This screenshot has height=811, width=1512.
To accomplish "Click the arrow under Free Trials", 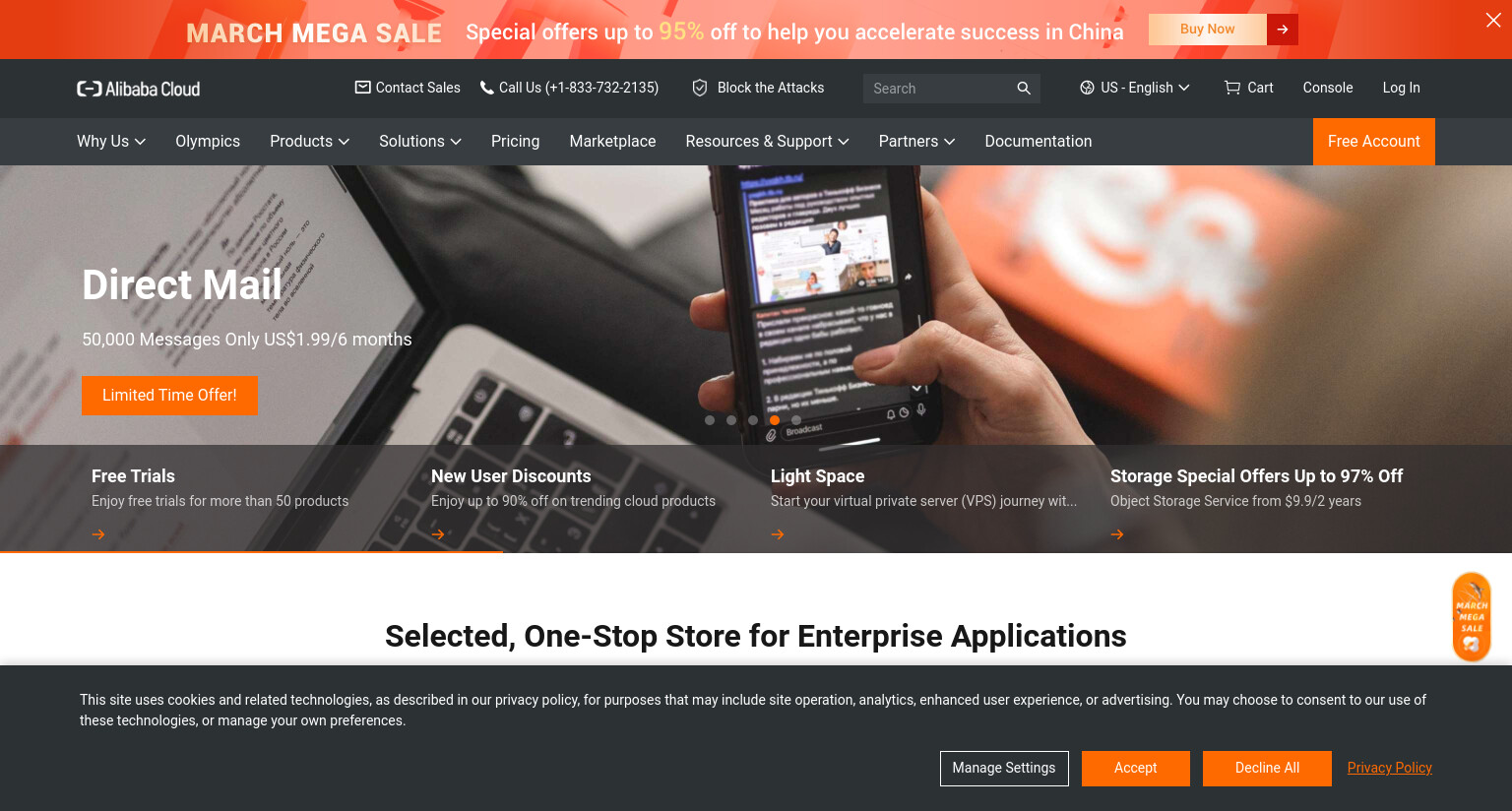I will 98,534.
